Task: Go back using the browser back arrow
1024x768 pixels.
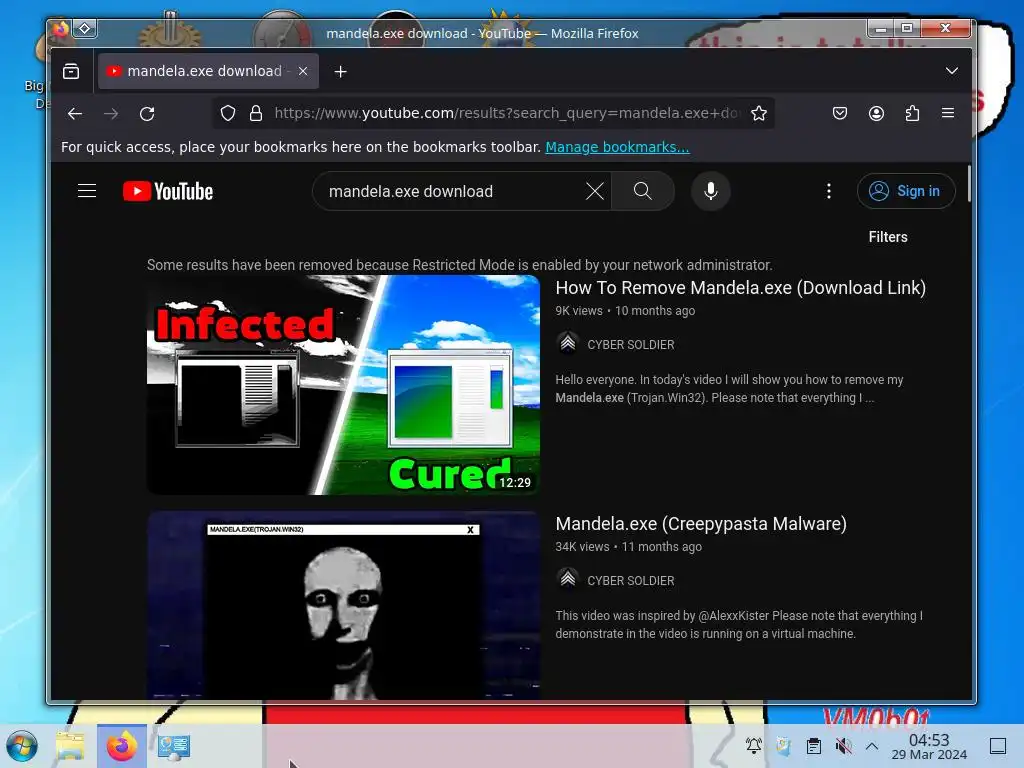Action: [x=75, y=114]
